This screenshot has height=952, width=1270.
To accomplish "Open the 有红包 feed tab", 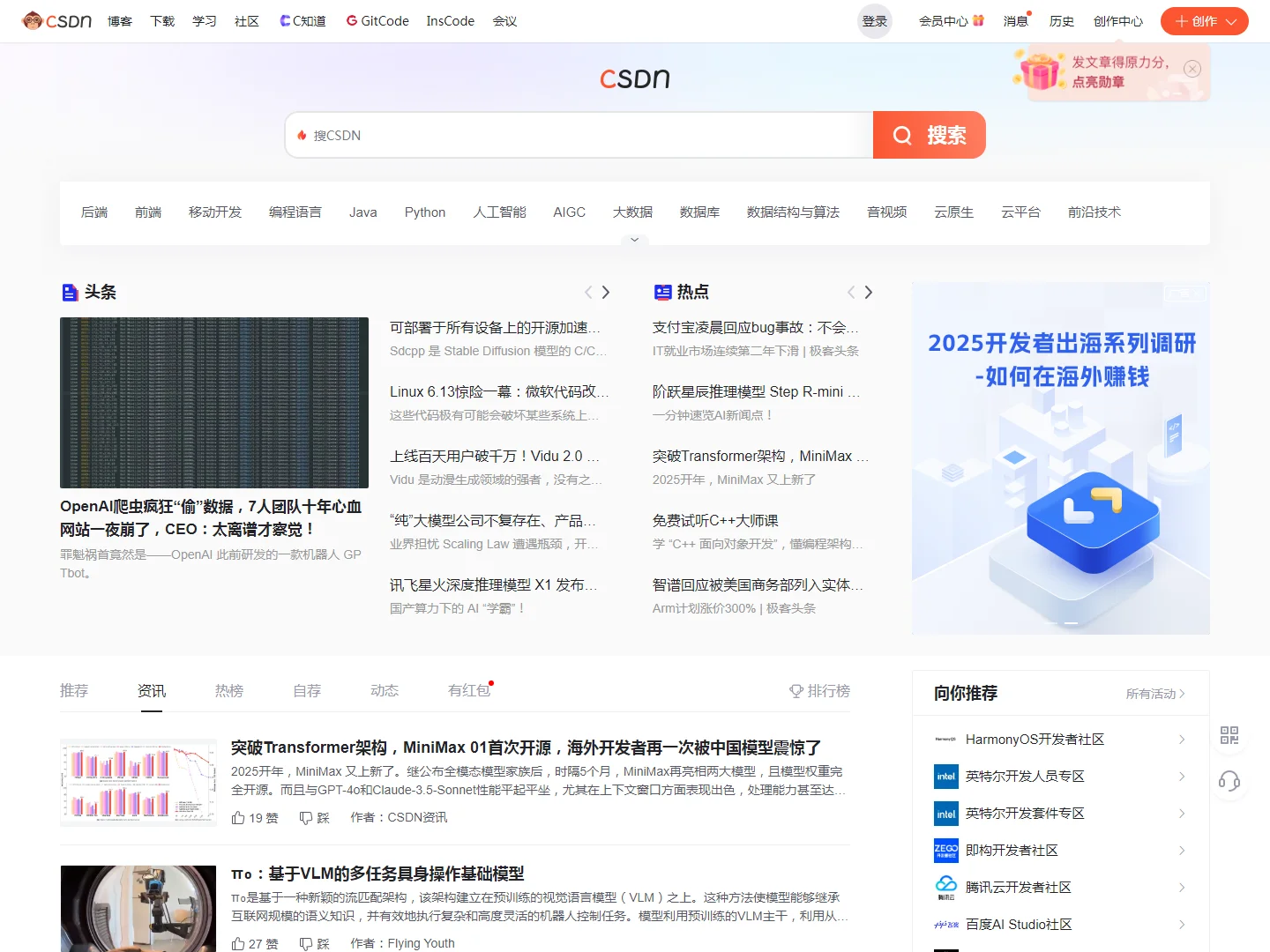I will [x=469, y=691].
